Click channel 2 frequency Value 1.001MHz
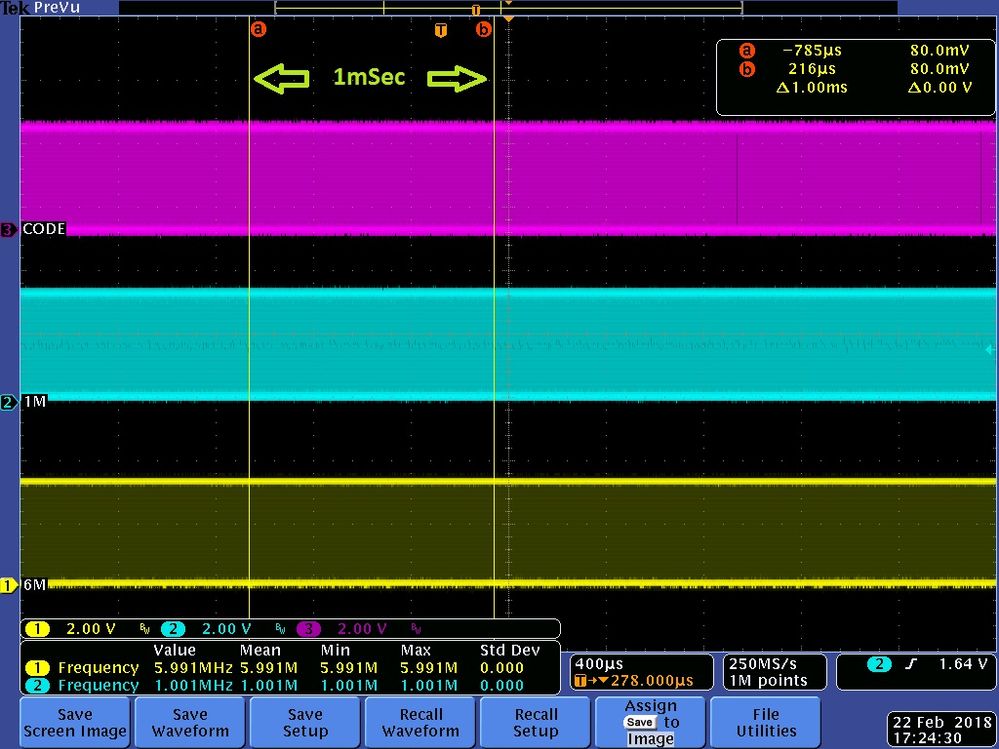The width and height of the screenshot is (999, 749). click(193, 686)
